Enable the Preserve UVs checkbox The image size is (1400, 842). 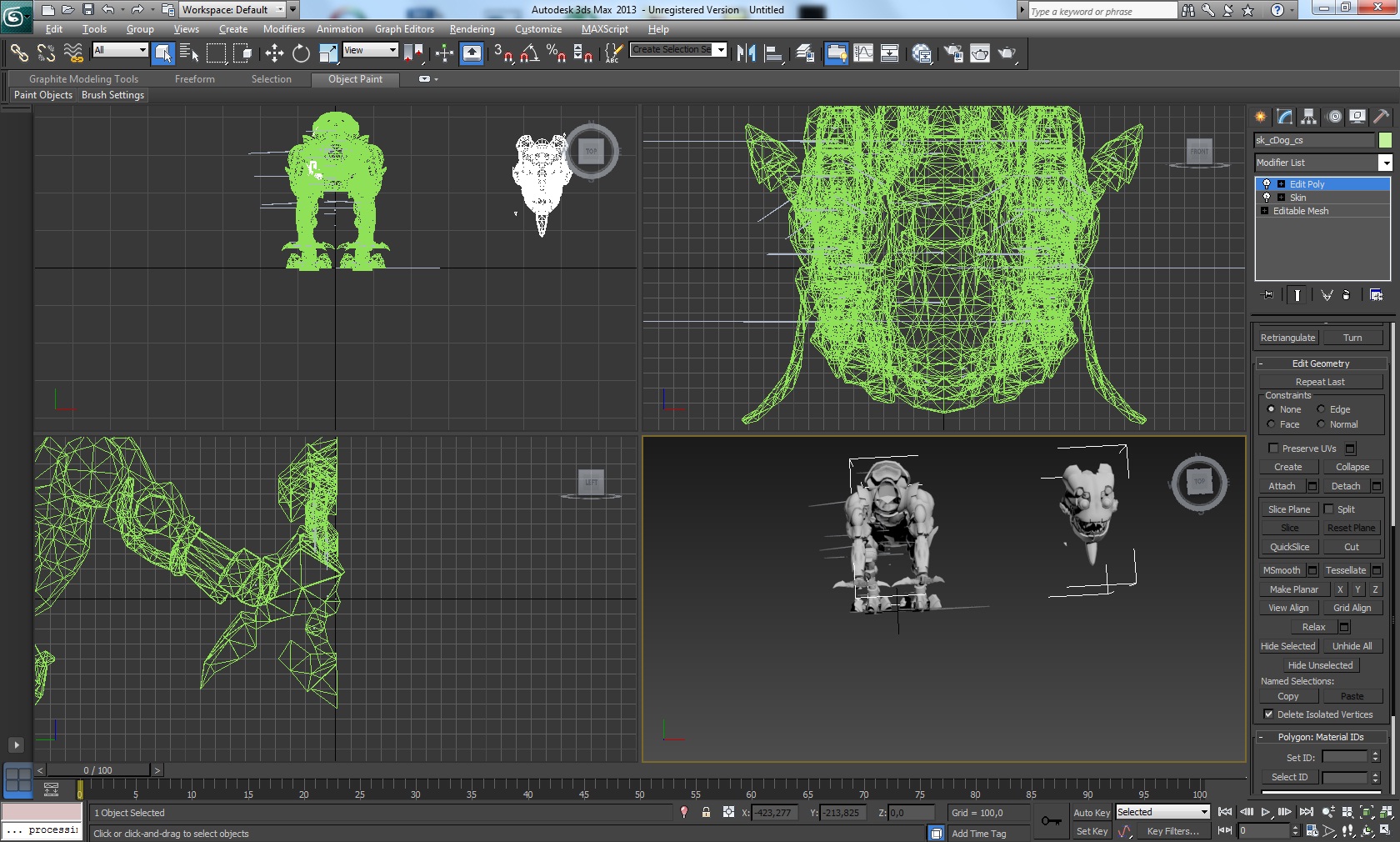(x=1273, y=449)
